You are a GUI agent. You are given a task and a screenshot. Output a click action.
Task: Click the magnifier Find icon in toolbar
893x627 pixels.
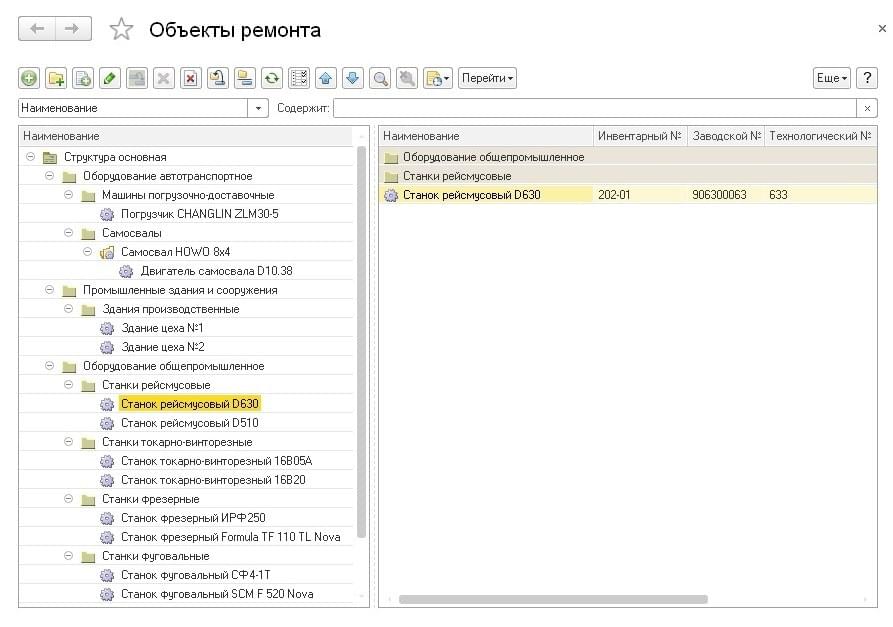[x=380, y=78]
